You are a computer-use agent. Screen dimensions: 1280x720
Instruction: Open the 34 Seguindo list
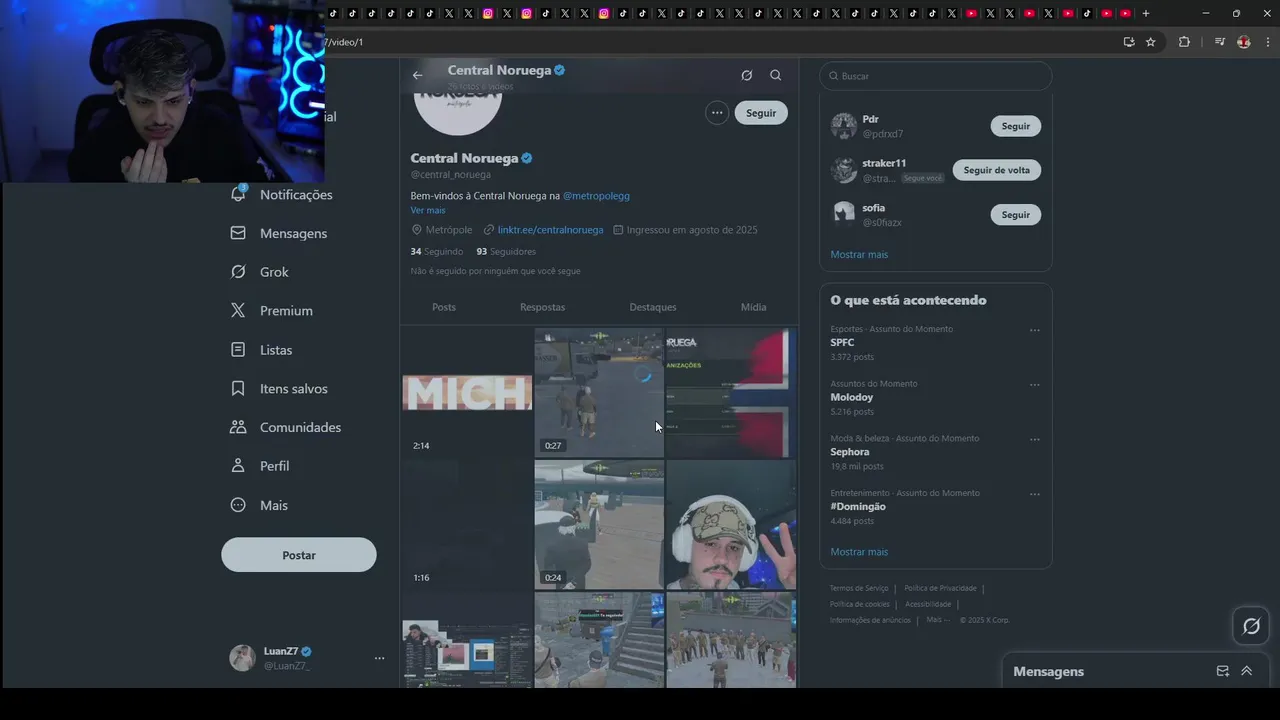tap(437, 252)
